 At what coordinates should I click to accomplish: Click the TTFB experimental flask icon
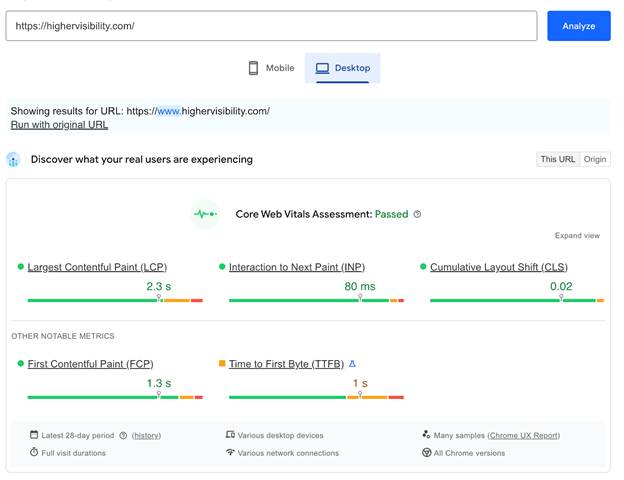tap(352, 364)
